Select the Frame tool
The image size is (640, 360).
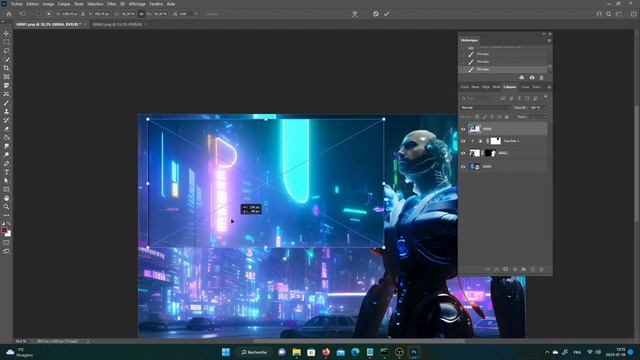[6, 76]
